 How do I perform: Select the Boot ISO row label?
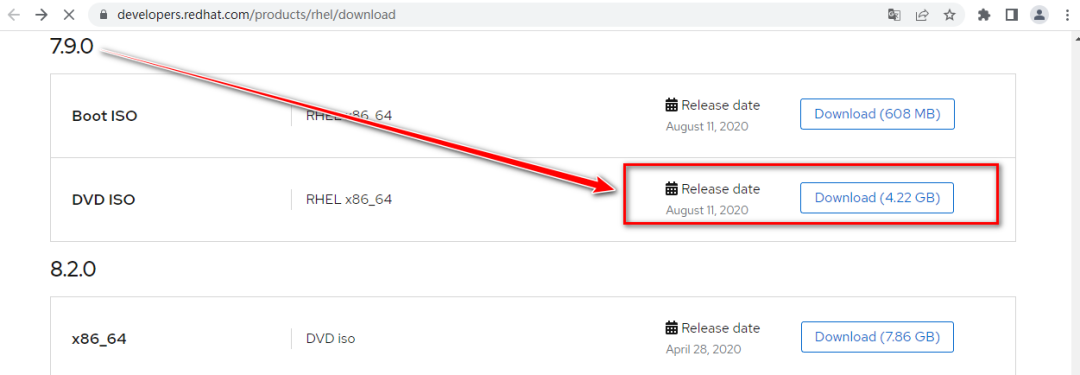[105, 116]
